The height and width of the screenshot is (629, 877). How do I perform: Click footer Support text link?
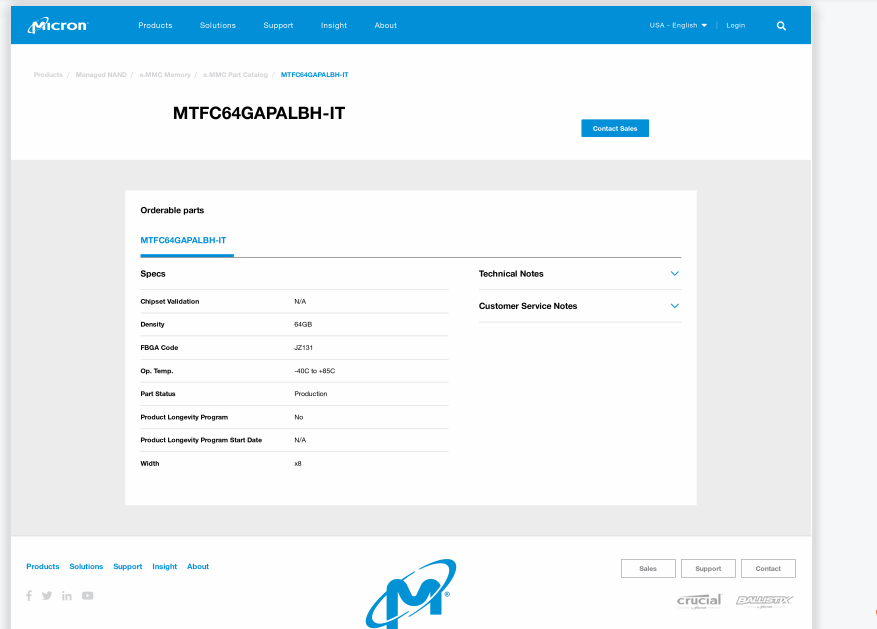[128, 566]
